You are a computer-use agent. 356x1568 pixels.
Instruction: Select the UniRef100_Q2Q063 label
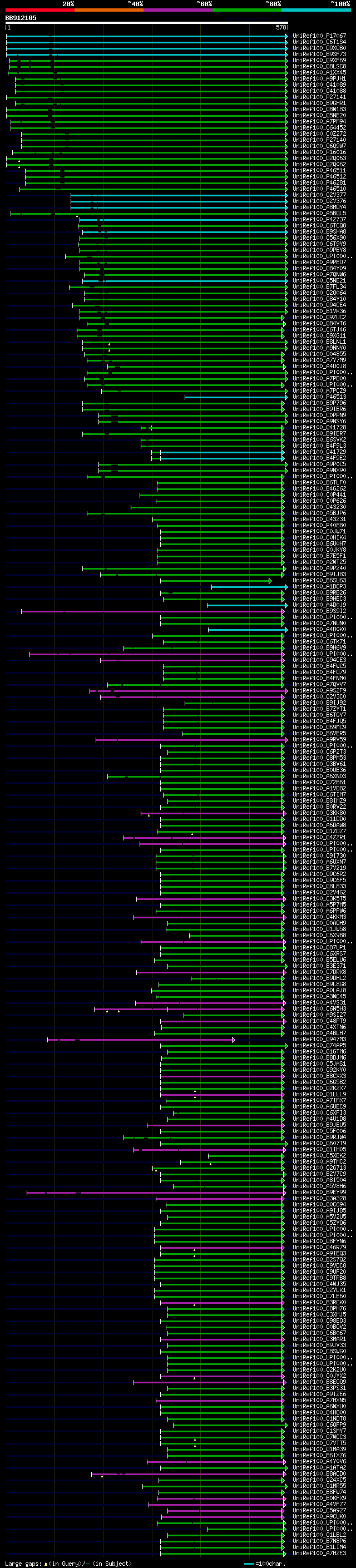point(319,159)
